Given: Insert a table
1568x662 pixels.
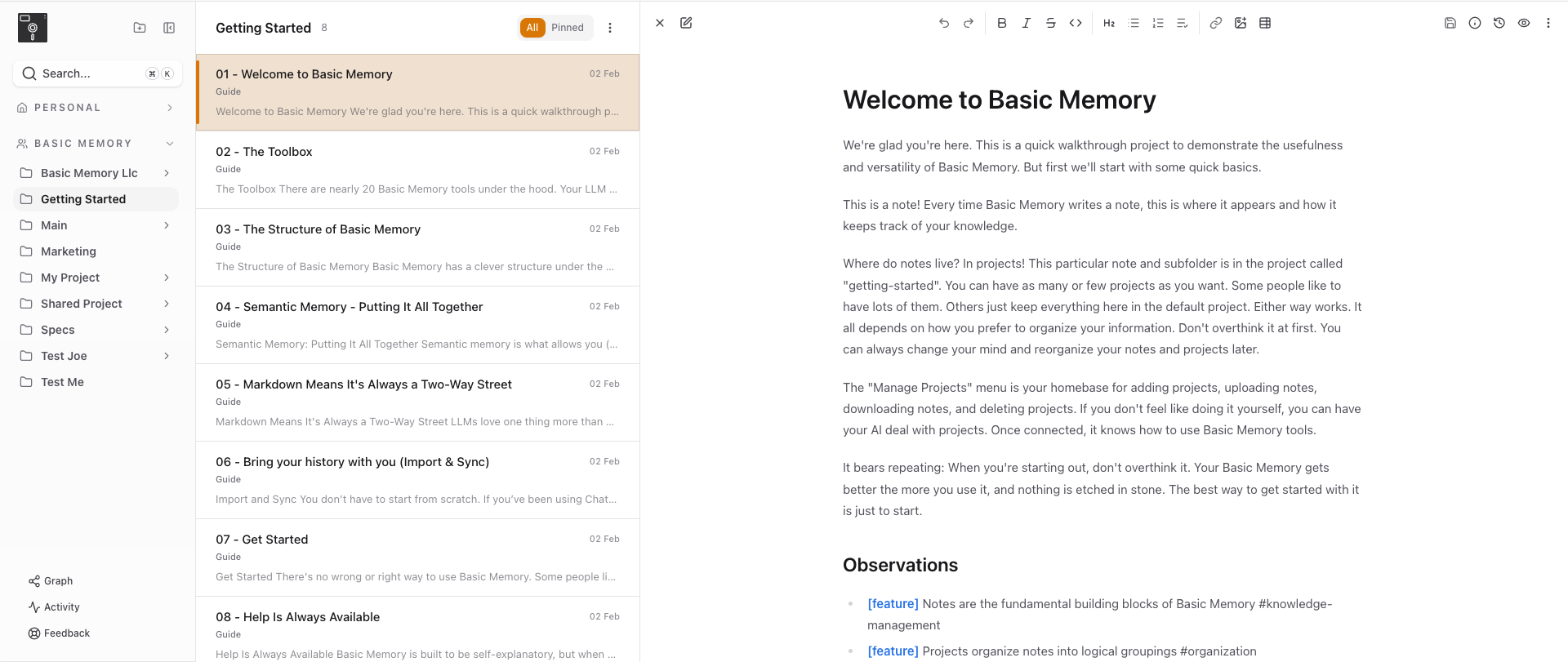Looking at the screenshot, I should [1265, 23].
